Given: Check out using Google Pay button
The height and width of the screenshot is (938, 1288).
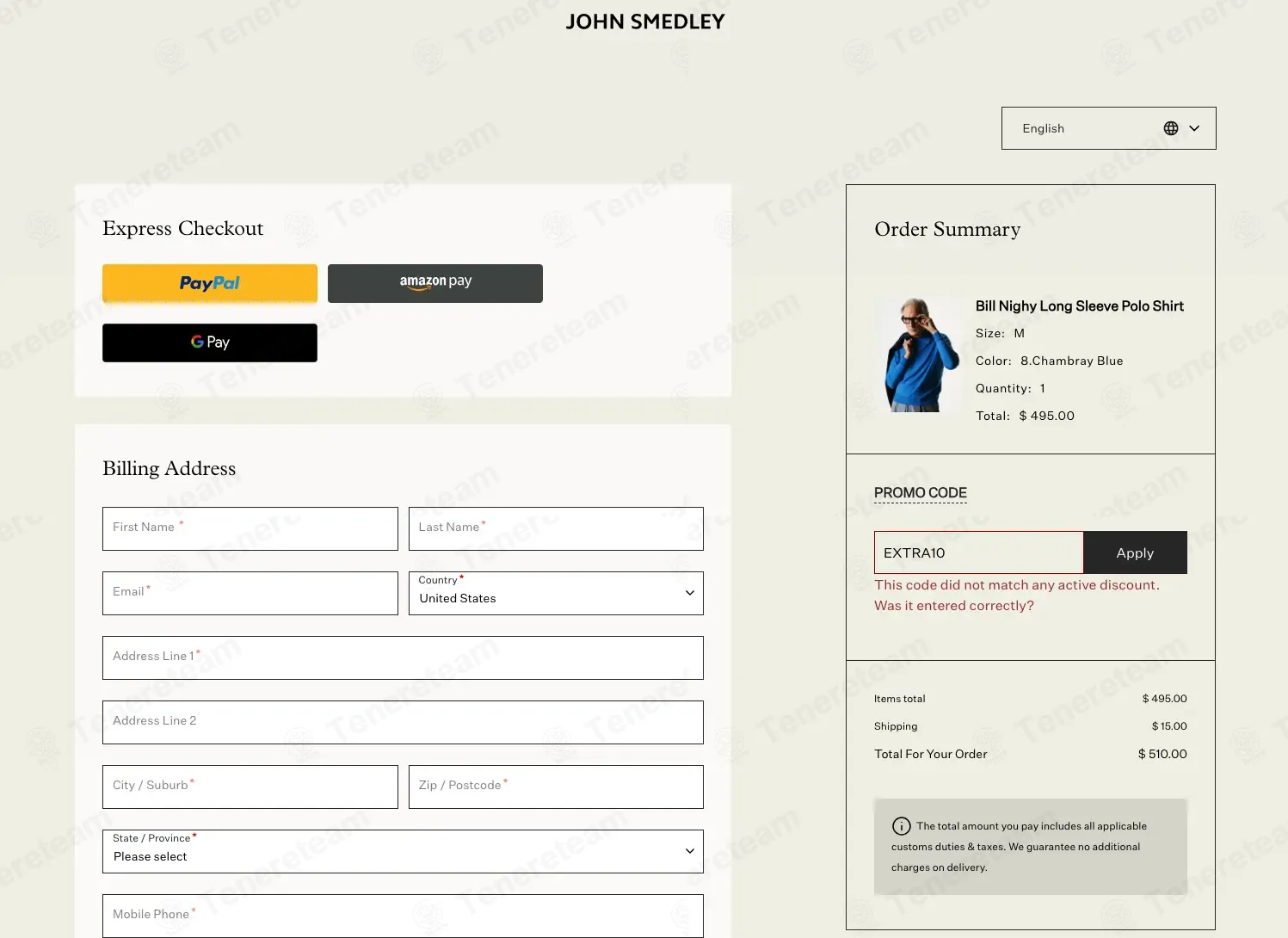Looking at the screenshot, I should click(210, 342).
